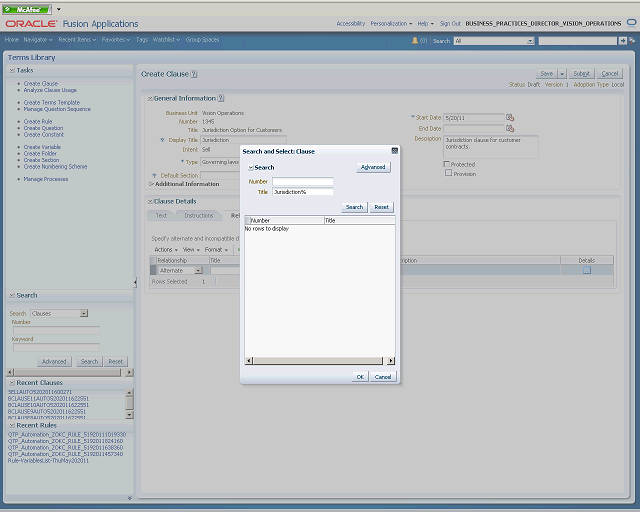The height and width of the screenshot is (512, 640).
Task: Click the Save button
Action: [x=547, y=73]
